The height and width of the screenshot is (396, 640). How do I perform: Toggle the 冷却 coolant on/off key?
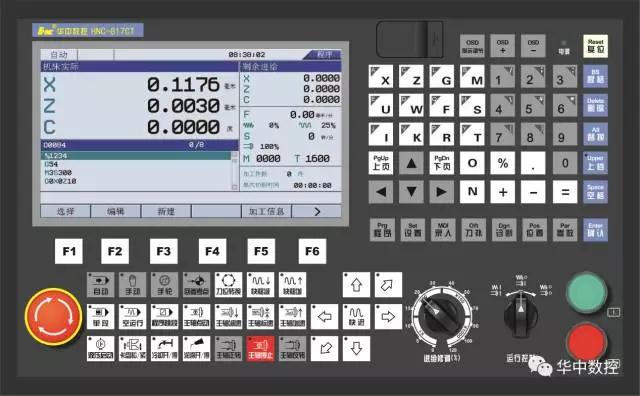pyautogui.click(x=164, y=349)
